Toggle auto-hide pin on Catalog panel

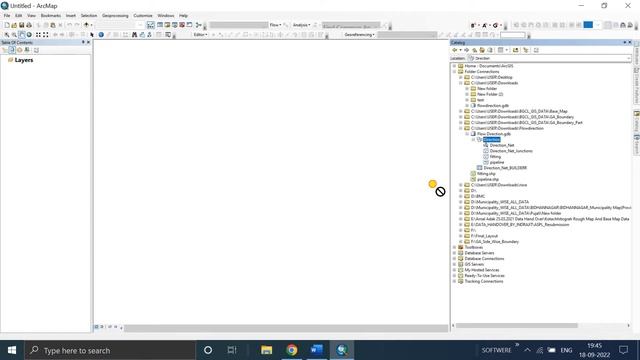coord(624,42)
